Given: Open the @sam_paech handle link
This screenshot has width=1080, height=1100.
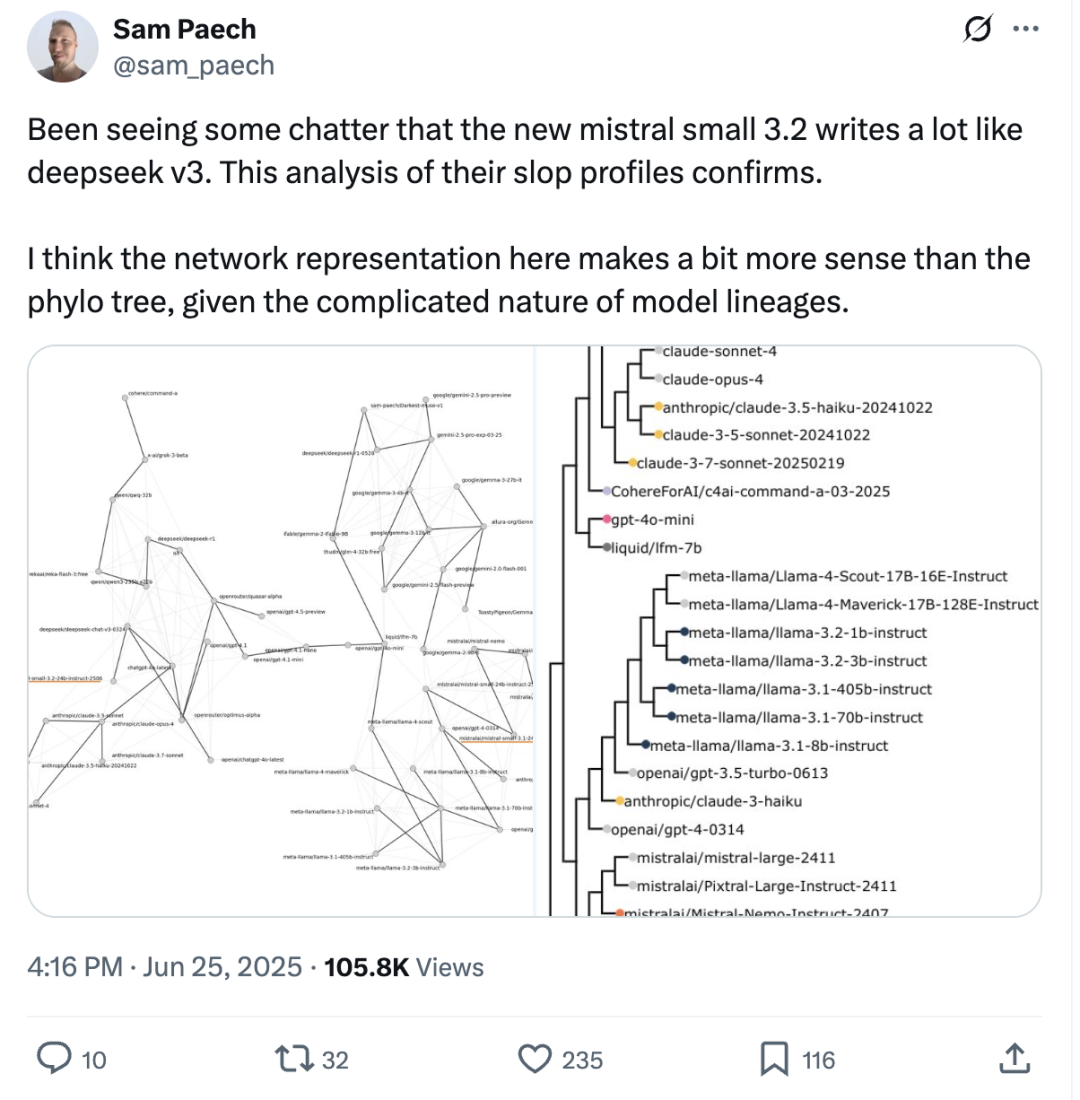Looking at the screenshot, I should pos(194,65).
